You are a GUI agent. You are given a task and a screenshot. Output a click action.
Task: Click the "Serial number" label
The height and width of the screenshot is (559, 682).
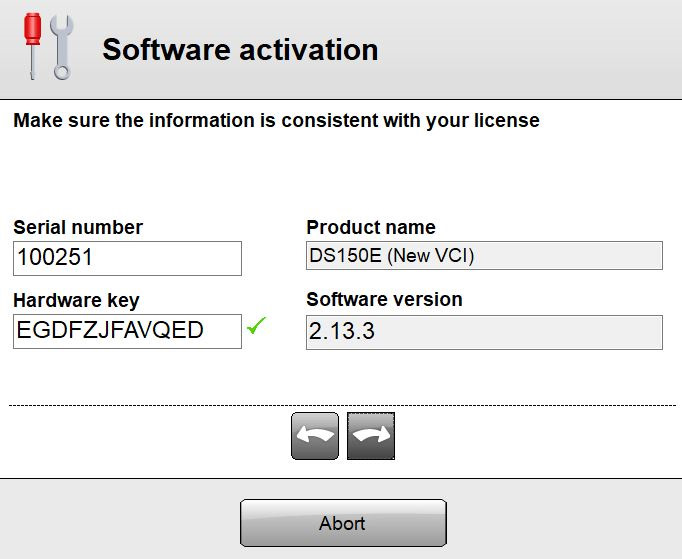(78, 227)
